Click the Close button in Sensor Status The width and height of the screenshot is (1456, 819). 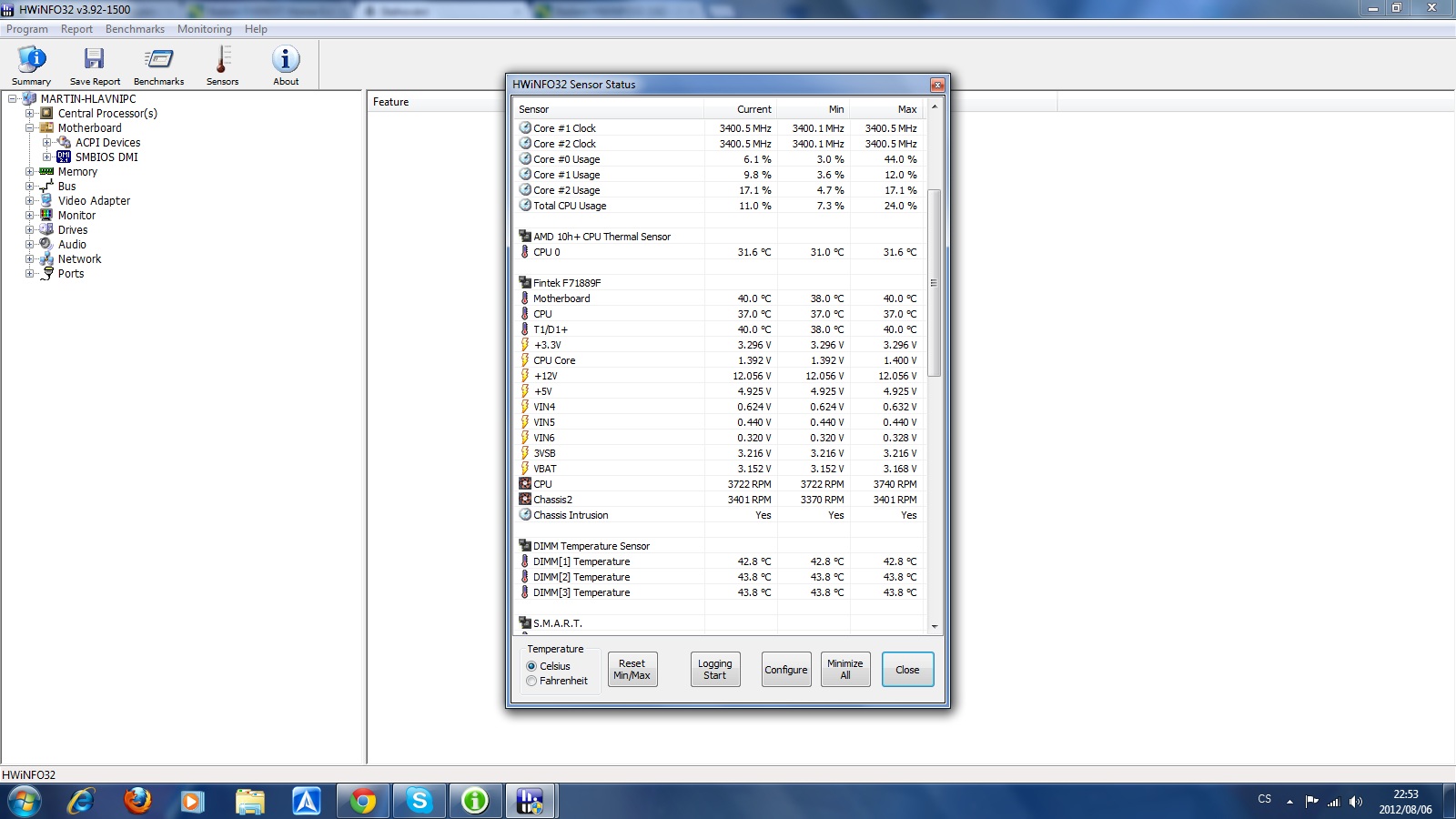pyautogui.click(x=907, y=670)
